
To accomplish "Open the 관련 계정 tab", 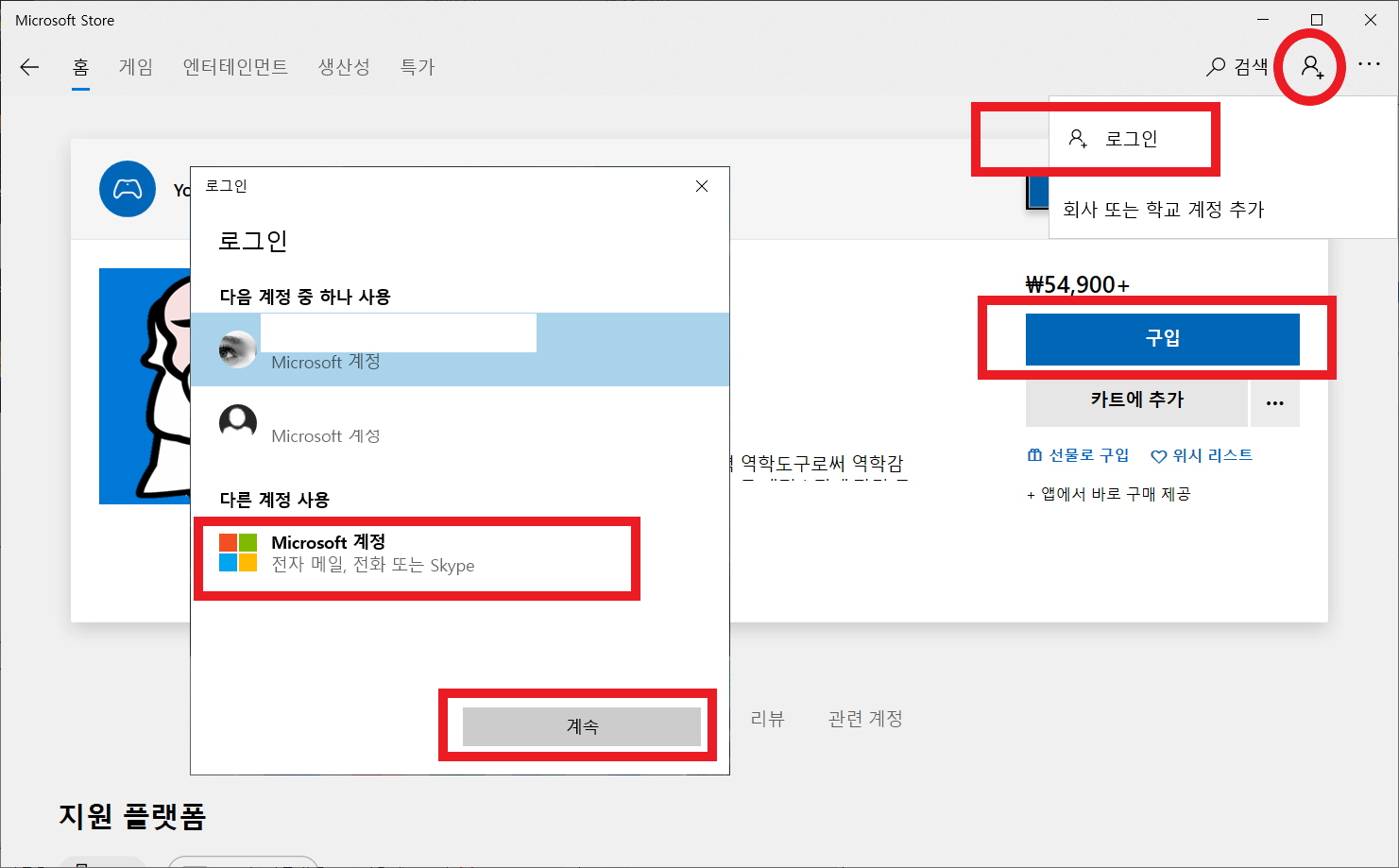I will pos(865,719).
